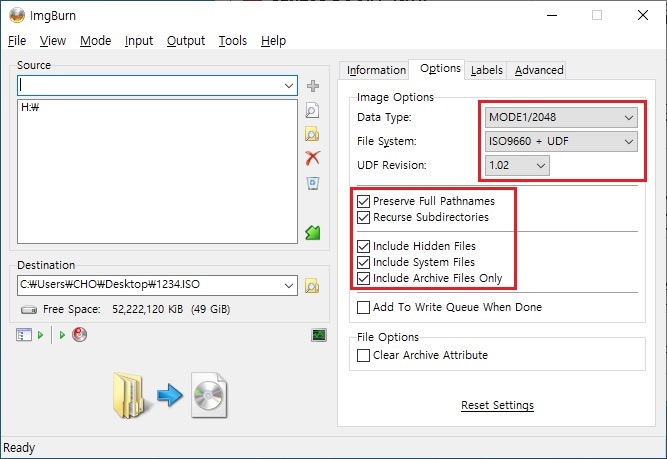The width and height of the screenshot is (667, 459).
Task: Click the ImgBurn title bar app icon
Action: [17, 15]
